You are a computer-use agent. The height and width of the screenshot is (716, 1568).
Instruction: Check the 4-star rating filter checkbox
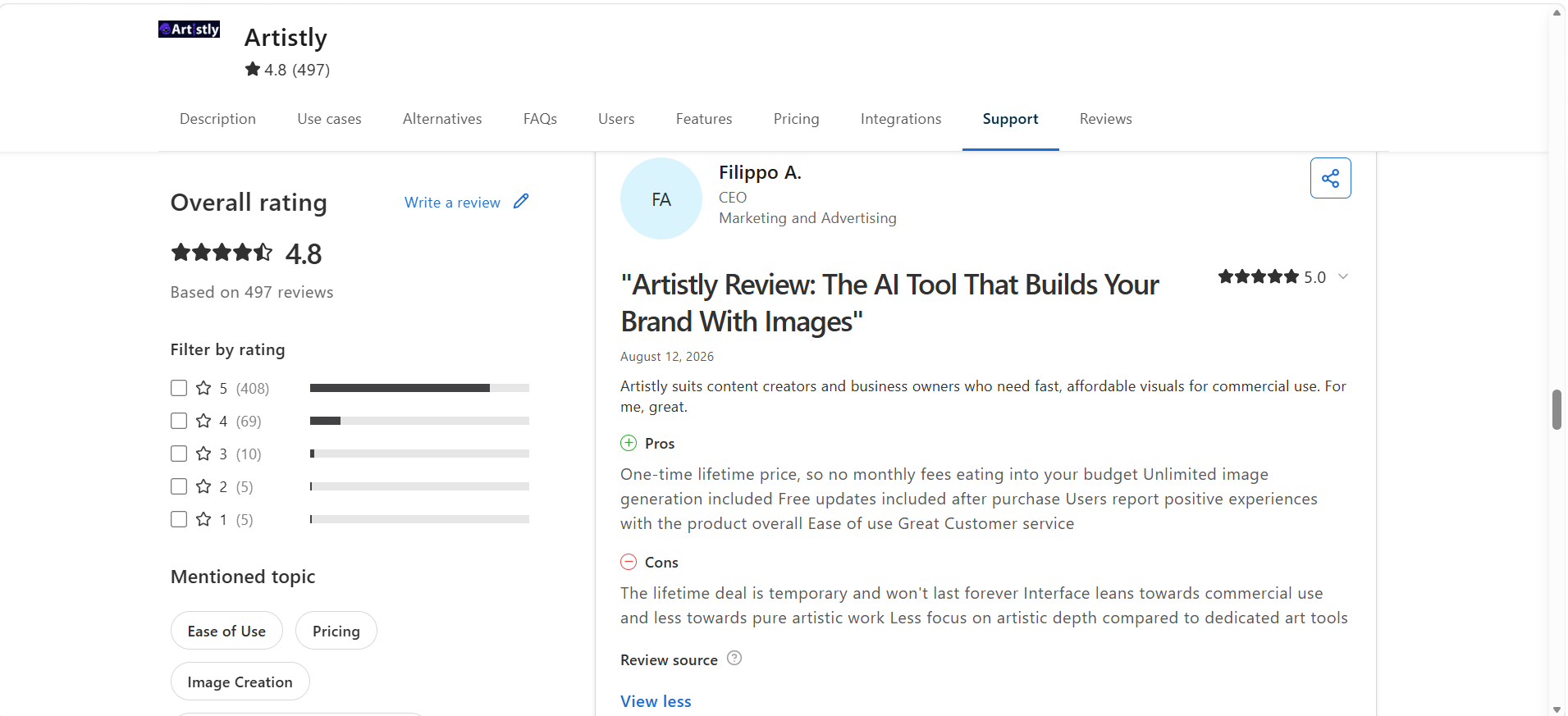tap(179, 421)
